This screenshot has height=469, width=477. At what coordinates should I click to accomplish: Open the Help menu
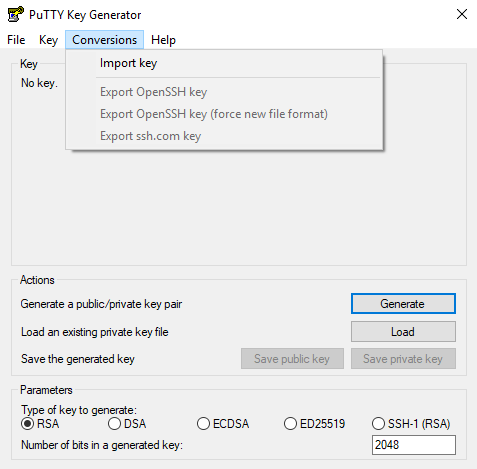point(163,40)
